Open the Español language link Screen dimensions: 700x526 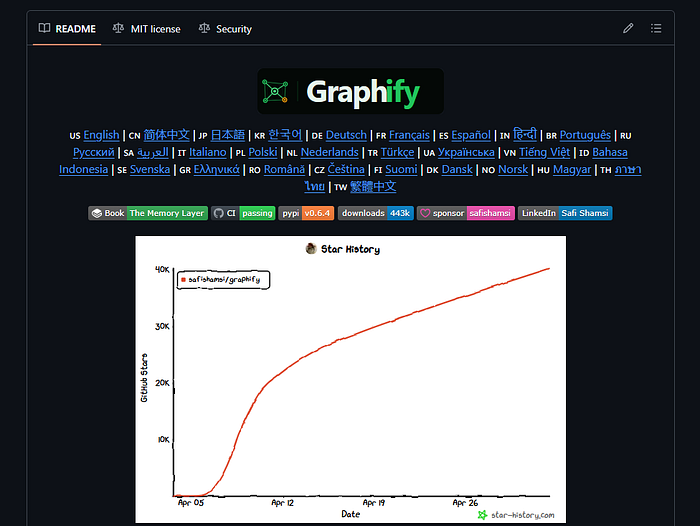[471, 135]
